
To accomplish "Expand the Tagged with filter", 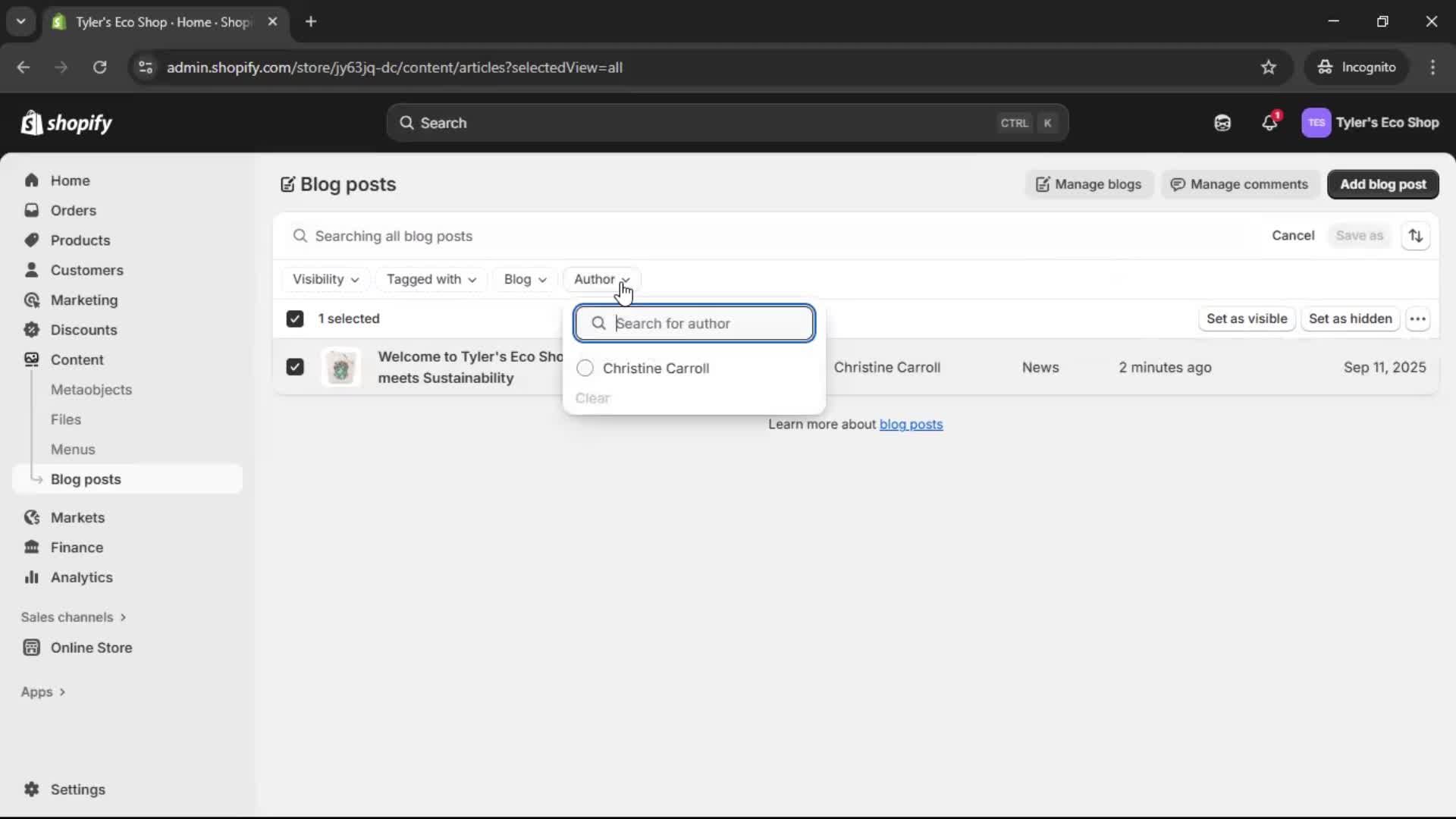I will (431, 279).
